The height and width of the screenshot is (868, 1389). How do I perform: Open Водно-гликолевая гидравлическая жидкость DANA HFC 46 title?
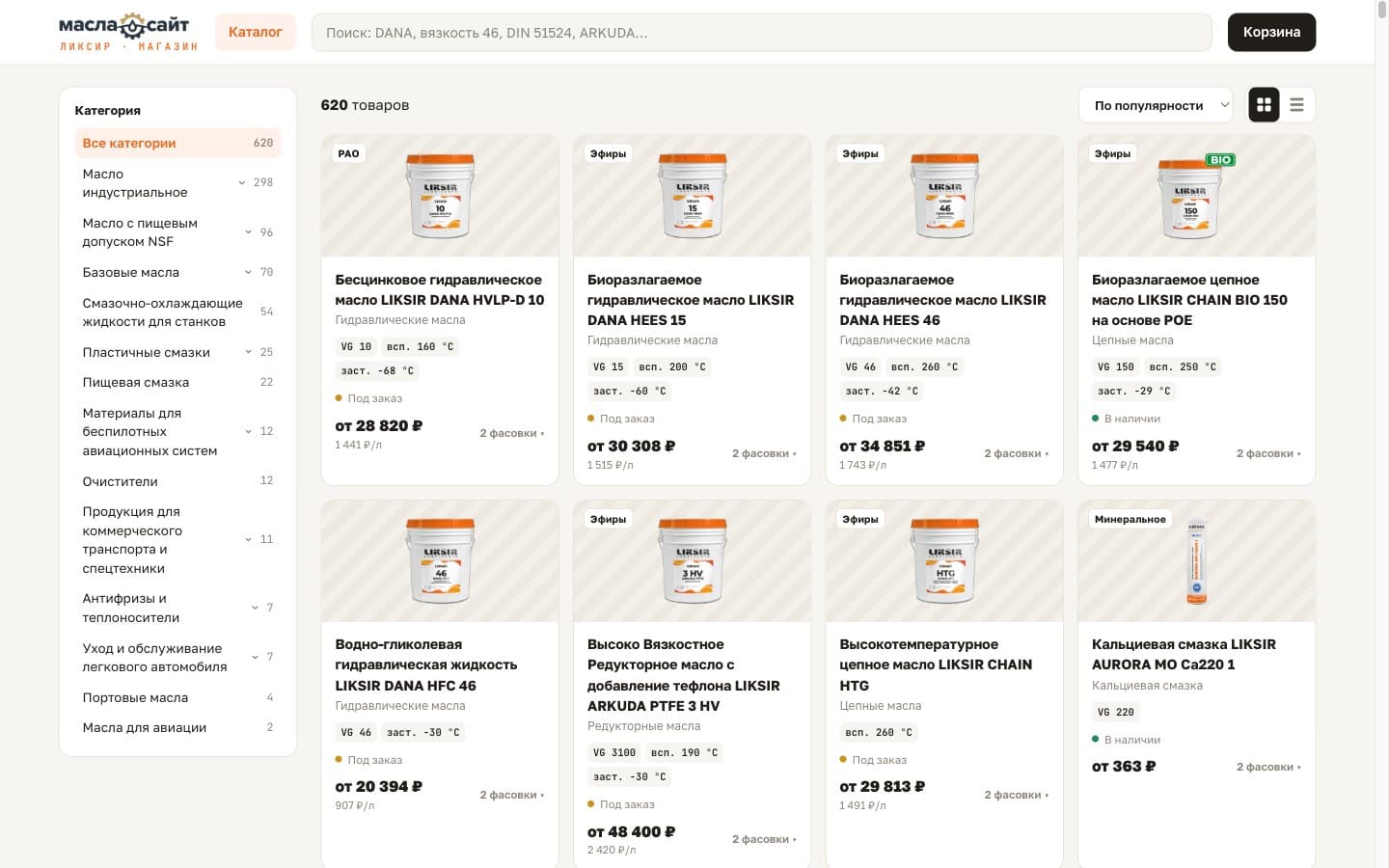[426, 665]
